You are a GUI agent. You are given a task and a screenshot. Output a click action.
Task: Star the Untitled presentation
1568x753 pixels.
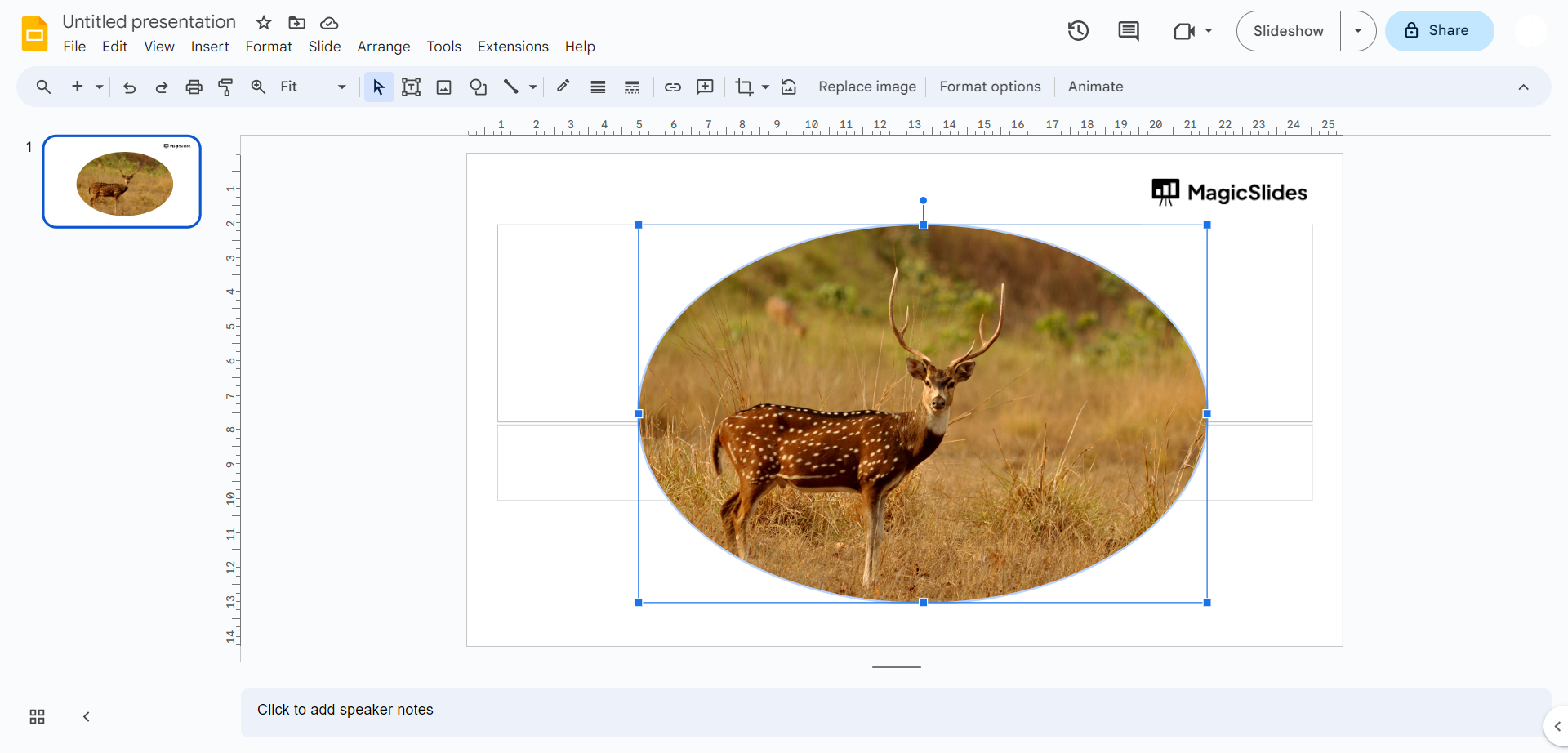point(263,23)
